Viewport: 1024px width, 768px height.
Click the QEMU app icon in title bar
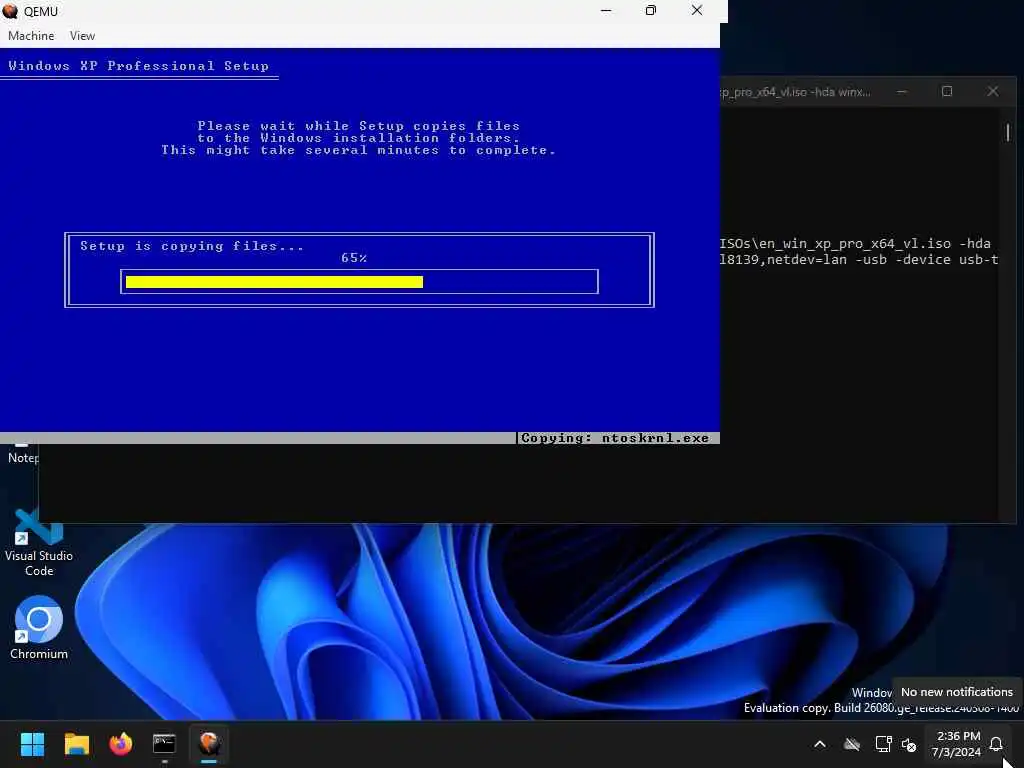[x=10, y=11]
